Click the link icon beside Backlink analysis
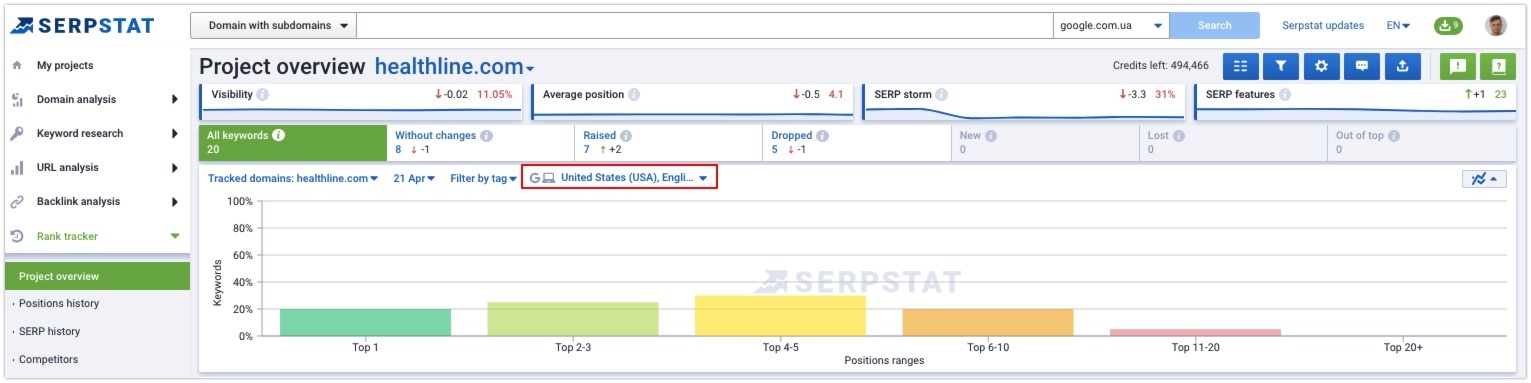Viewport: 1531px width, 383px height. 17,202
